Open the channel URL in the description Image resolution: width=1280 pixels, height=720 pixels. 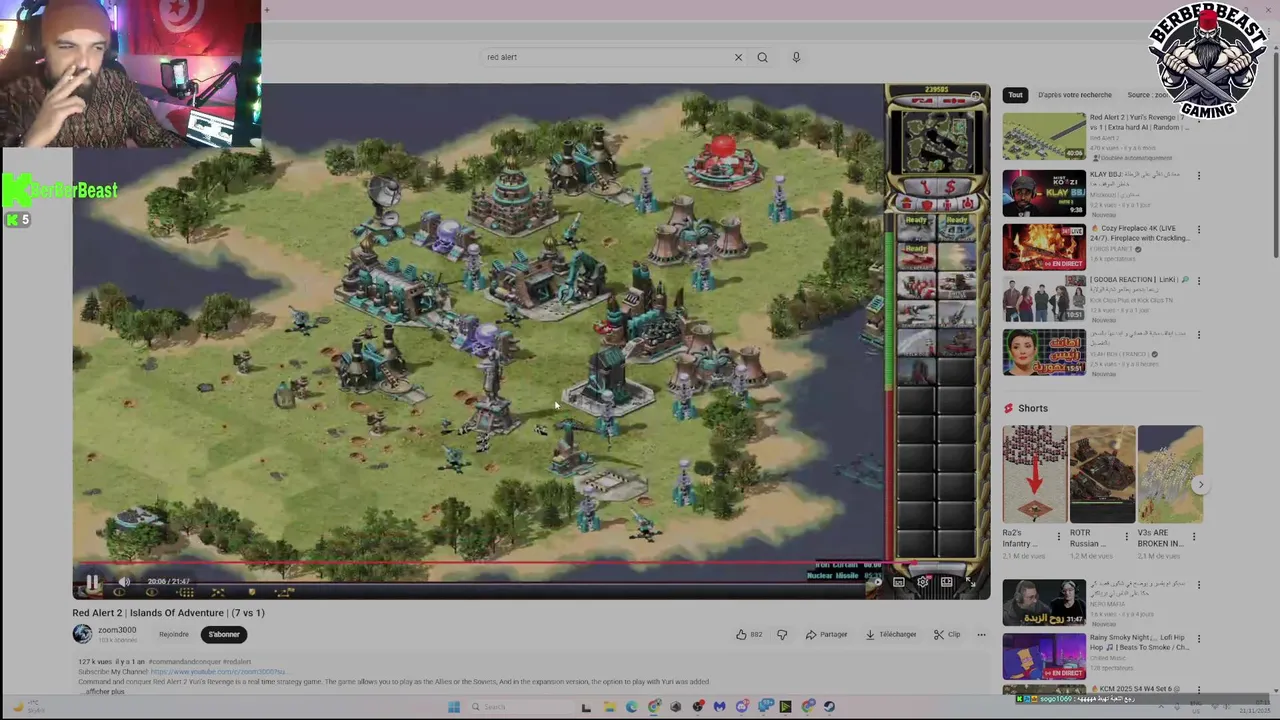(x=218, y=672)
